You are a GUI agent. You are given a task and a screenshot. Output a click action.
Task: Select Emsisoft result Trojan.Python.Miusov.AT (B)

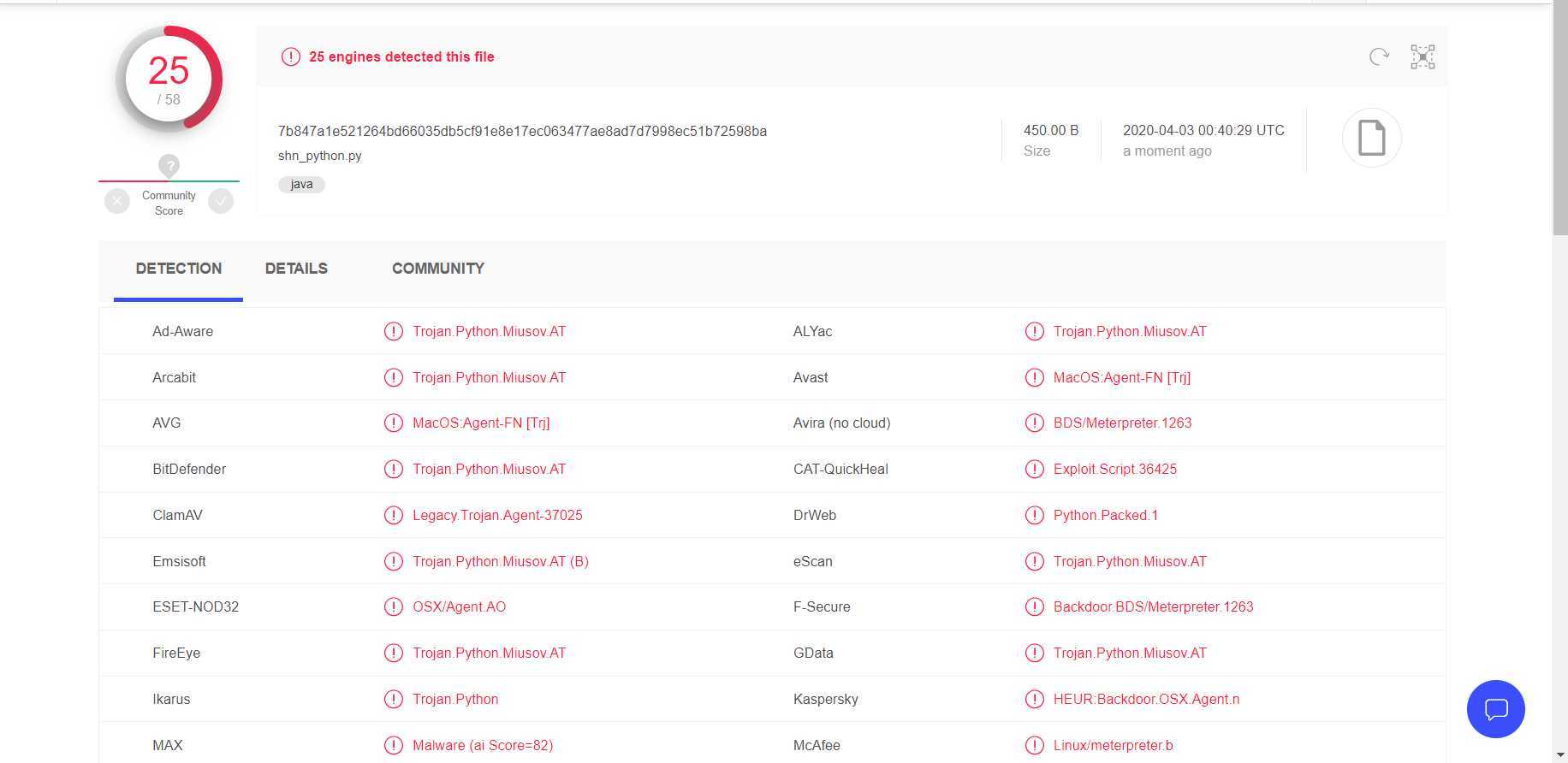point(501,561)
